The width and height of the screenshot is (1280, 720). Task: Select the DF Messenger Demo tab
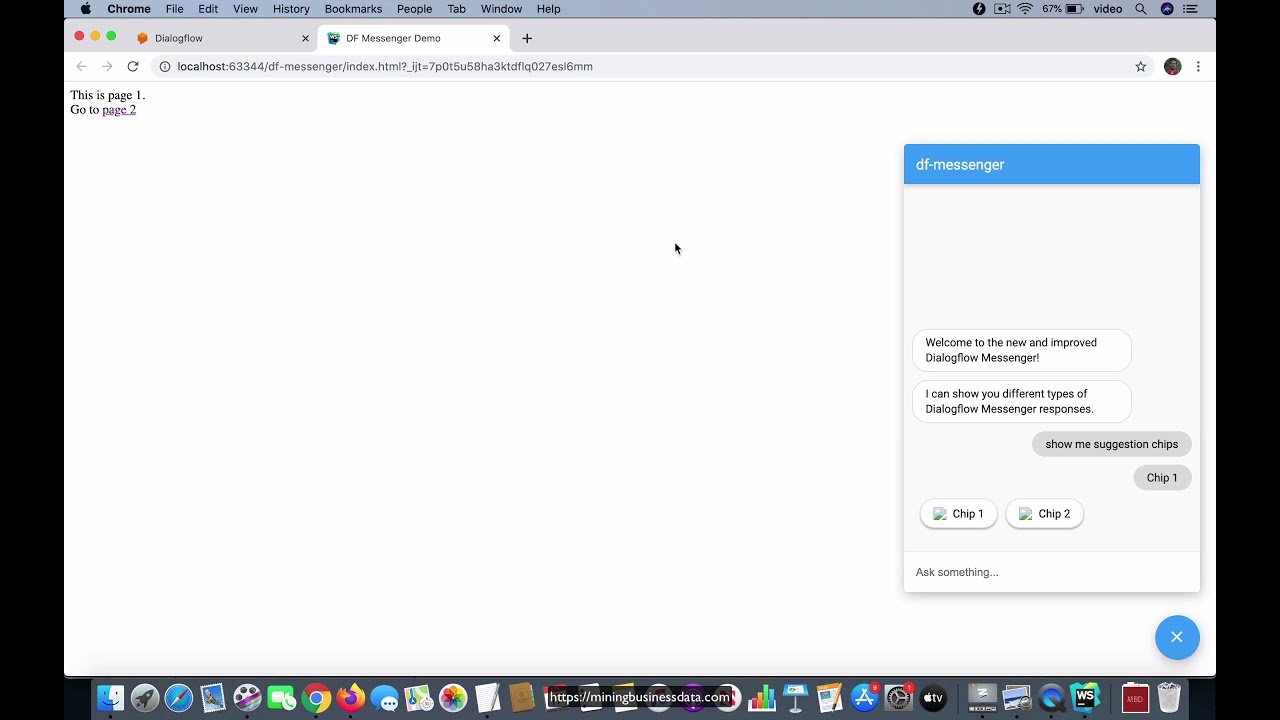[x=412, y=38]
